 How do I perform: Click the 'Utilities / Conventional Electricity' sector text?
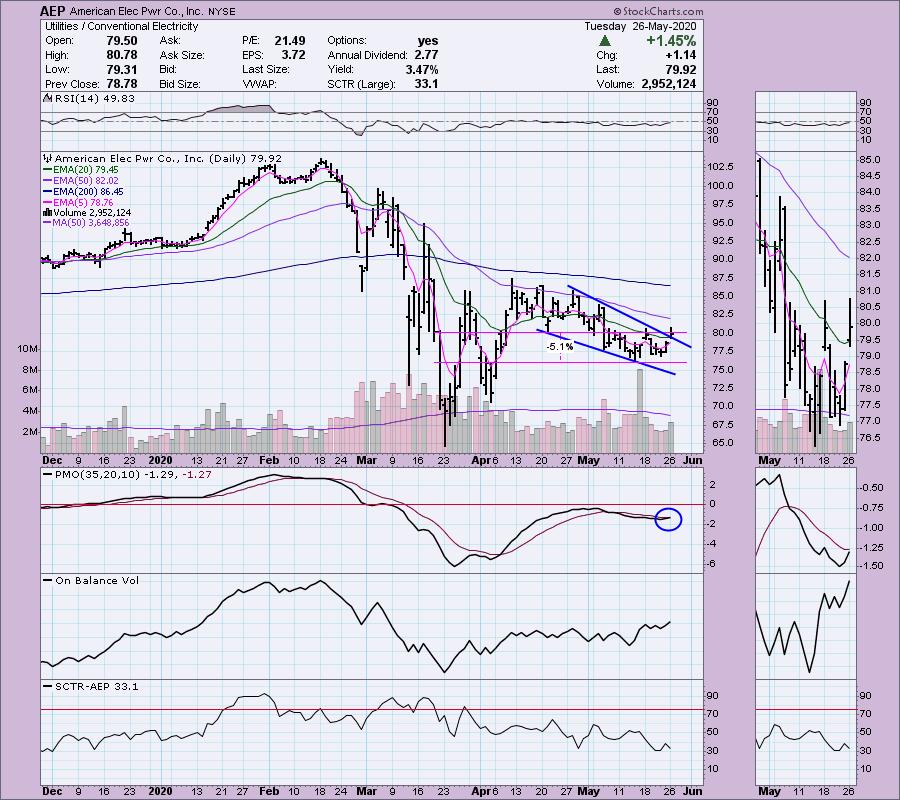point(121,26)
